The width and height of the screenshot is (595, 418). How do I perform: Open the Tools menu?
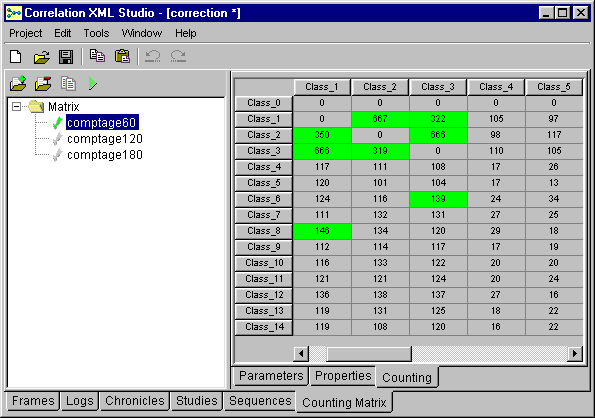pos(96,33)
